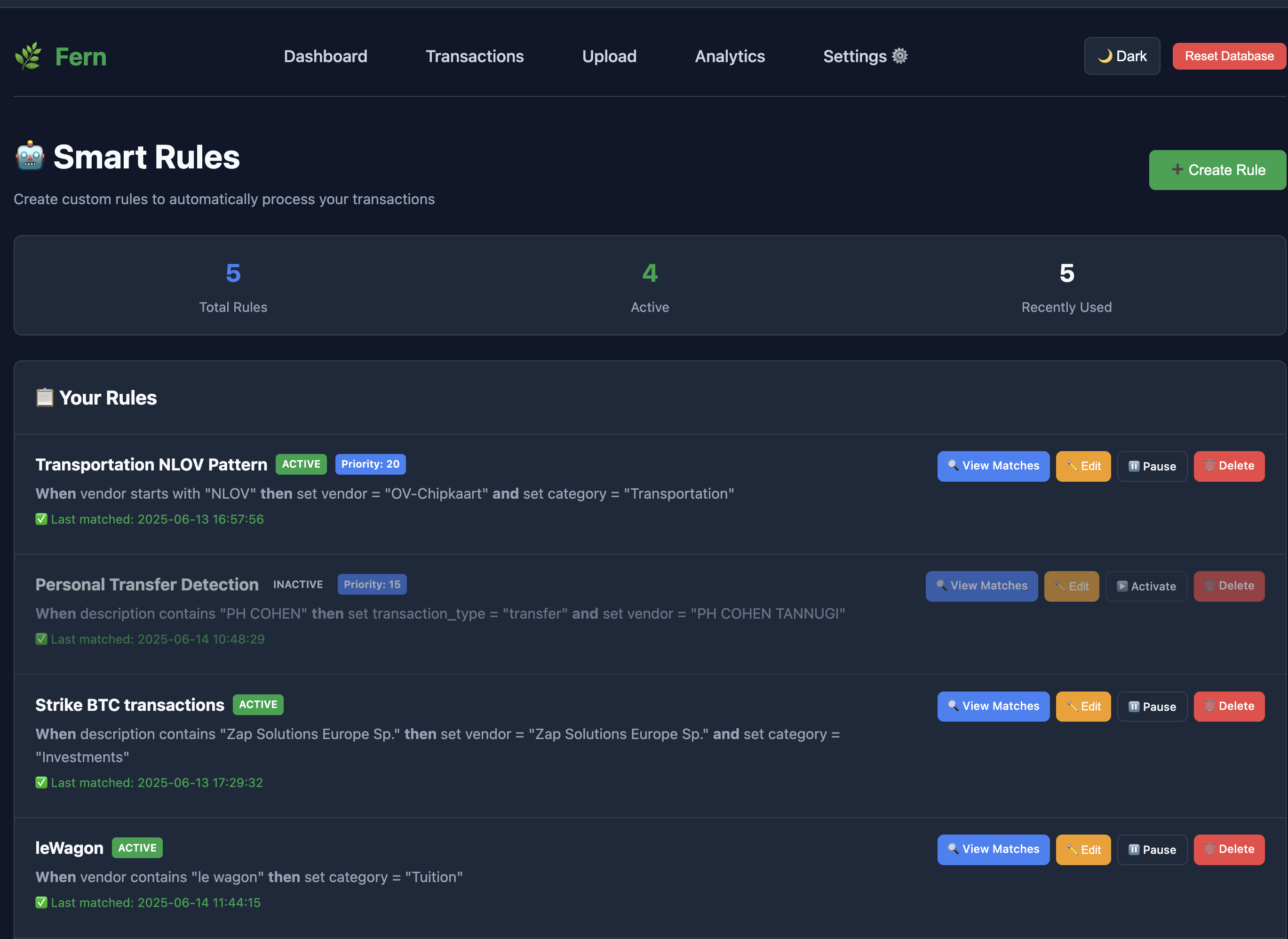1288x939 pixels.
Task: Click the Priority: 20 badge
Action: click(x=370, y=464)
